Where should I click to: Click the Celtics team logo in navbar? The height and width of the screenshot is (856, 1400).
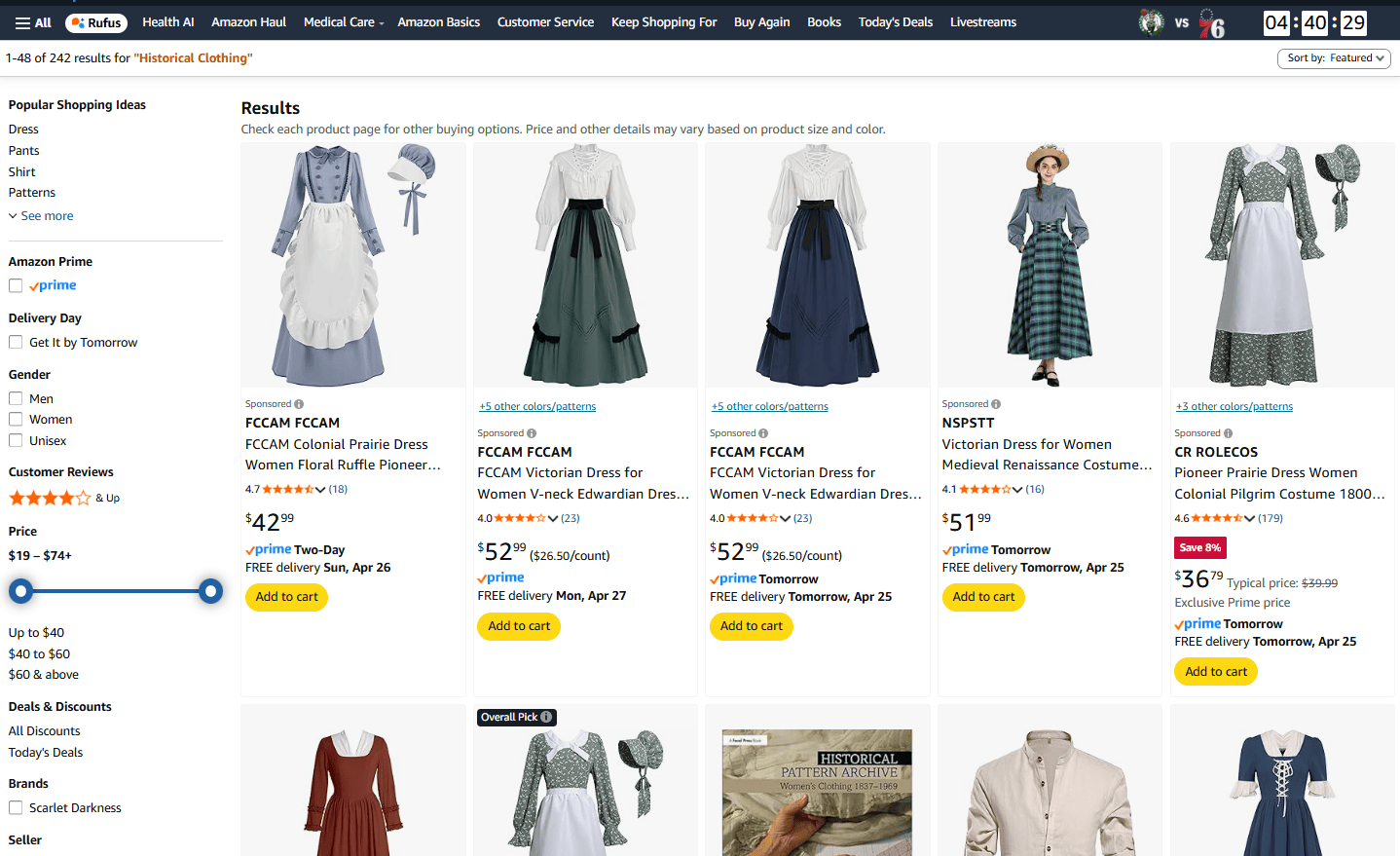pyautogui.click(x=1152, y=21)
